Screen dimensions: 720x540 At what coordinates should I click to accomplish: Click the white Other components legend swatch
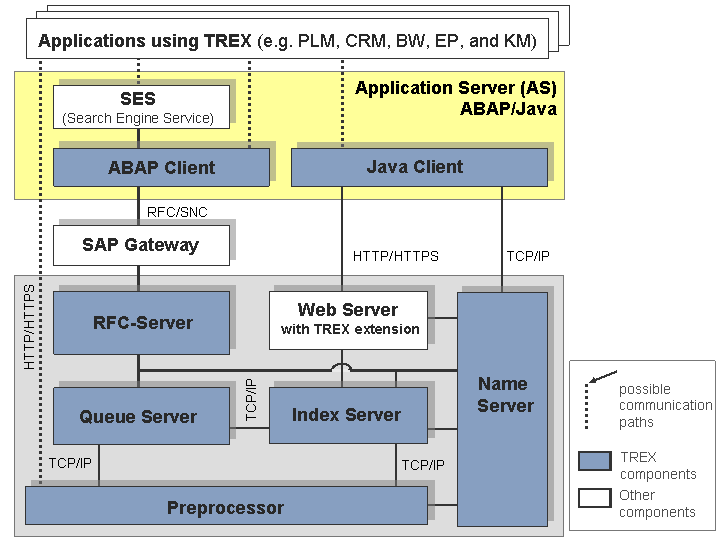pyautogui.click(x=595, y=498)
